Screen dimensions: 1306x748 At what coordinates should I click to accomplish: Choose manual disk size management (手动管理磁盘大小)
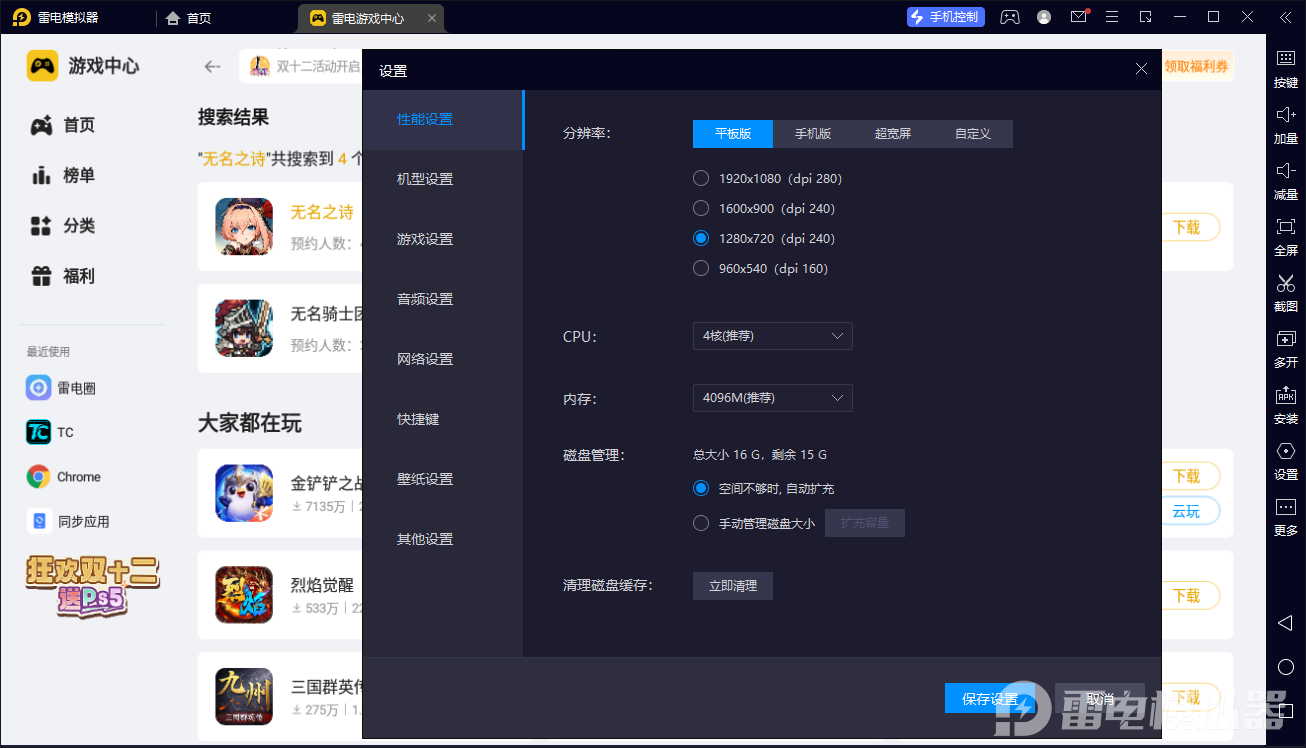click(x=701, y=523)
